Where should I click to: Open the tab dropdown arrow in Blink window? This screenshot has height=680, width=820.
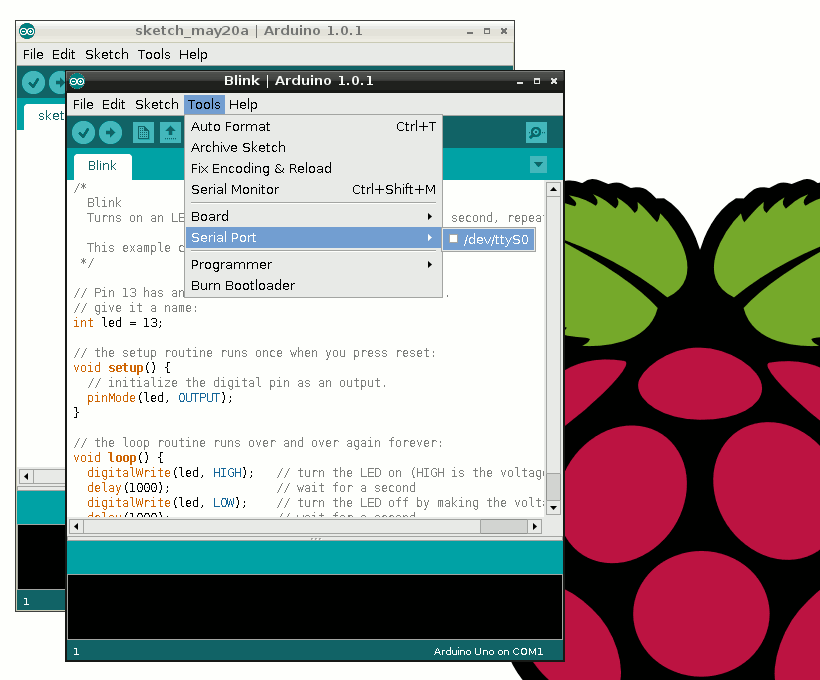(538, 165)
